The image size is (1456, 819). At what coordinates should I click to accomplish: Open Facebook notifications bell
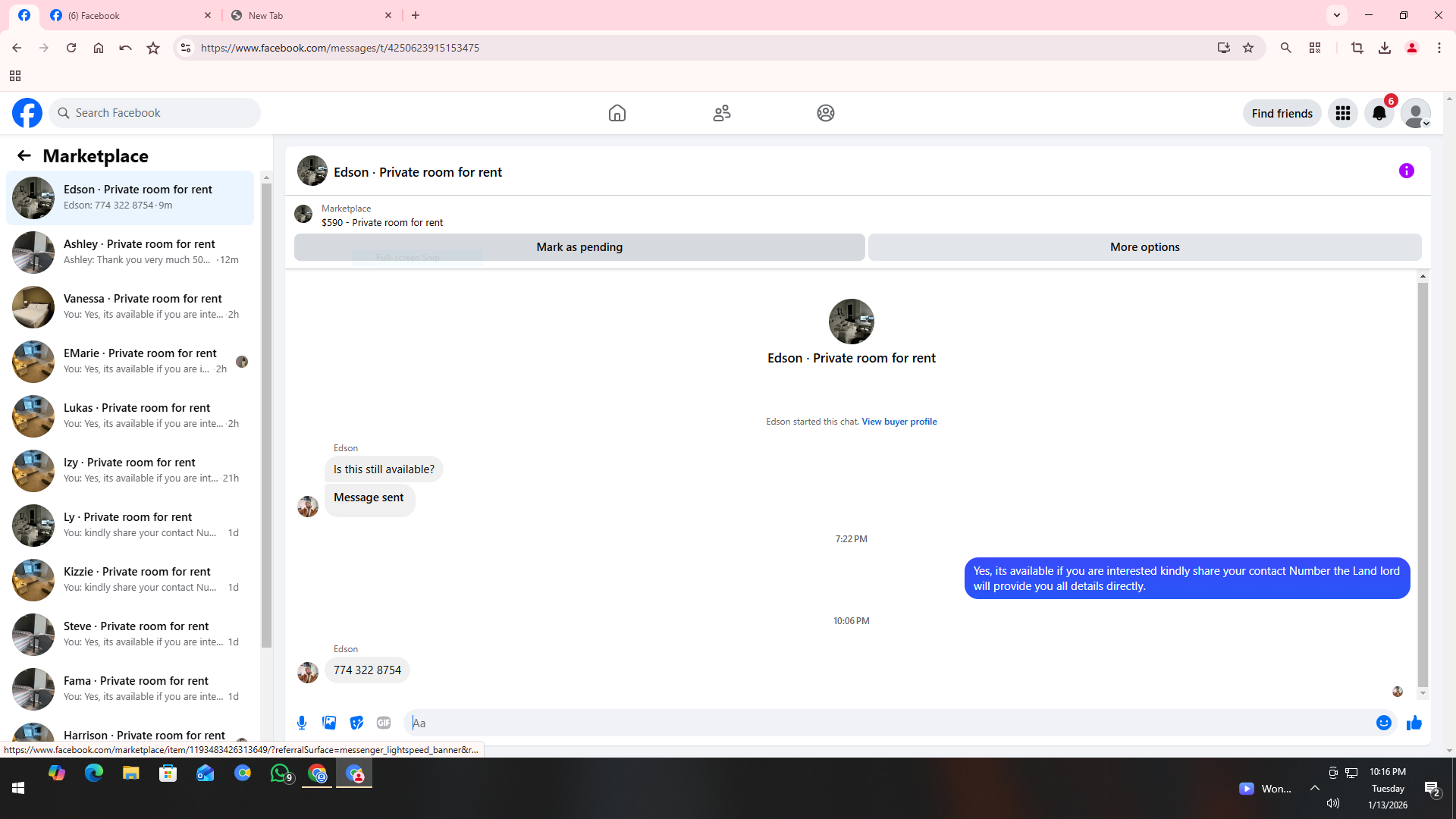[1379, 113]
